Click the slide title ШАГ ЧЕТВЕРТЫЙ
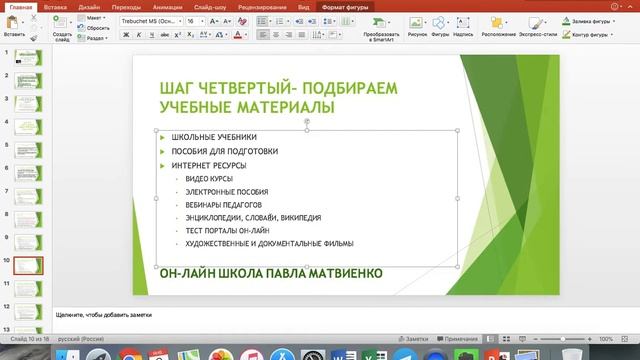Image resolution: width=640 pixels, height=360 pixels. pos(278,98)
